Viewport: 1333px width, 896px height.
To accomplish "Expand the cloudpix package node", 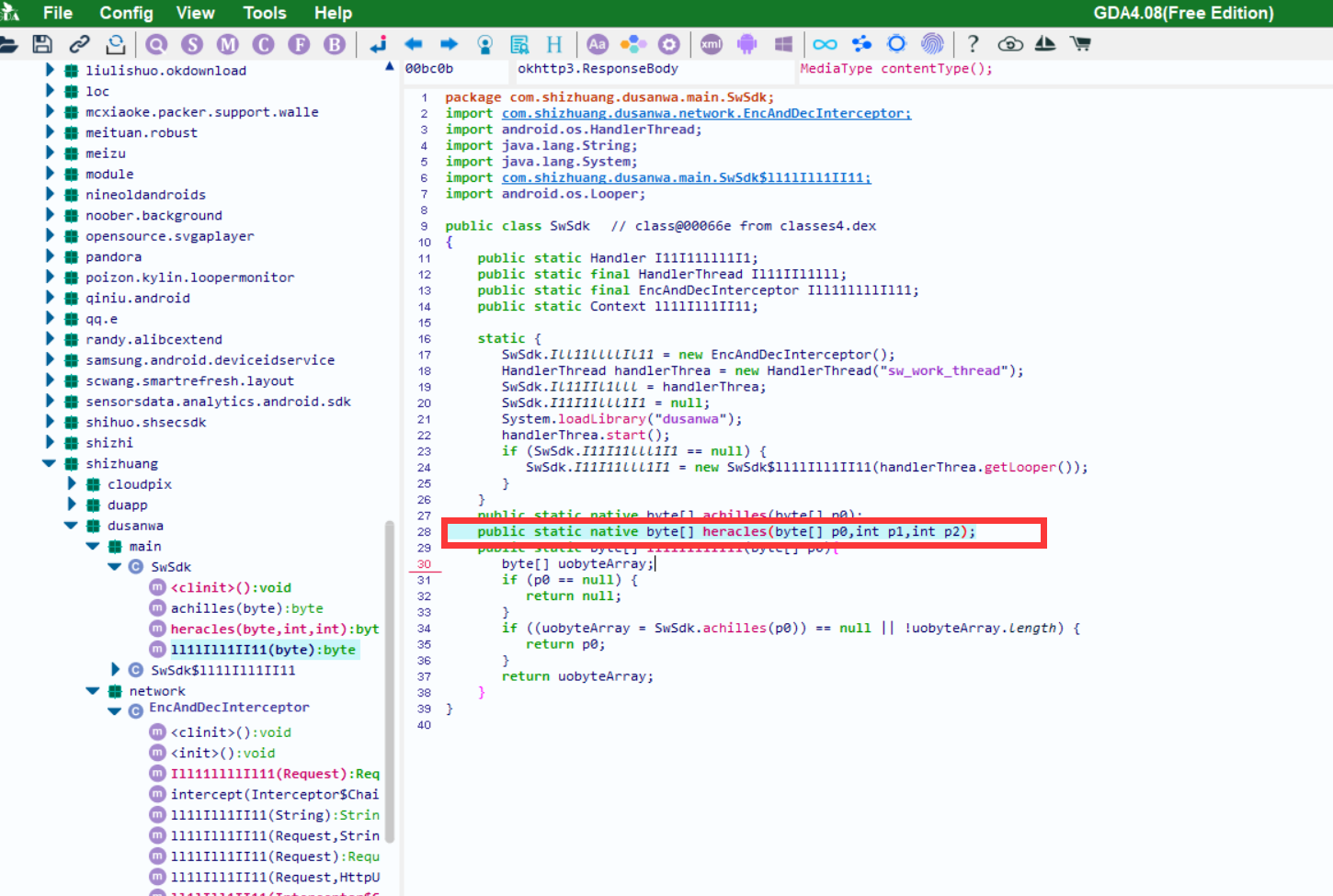I will pos(72,483).
